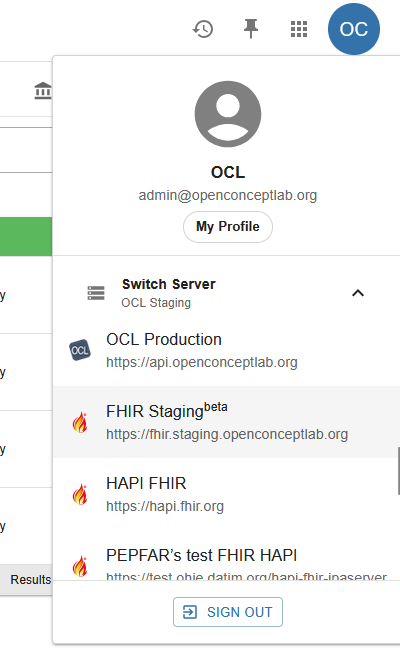The width and height of the screenshot is (400, 663).
Task: Click the OCL Production logo icon
Action: click(x=80, y=350)
